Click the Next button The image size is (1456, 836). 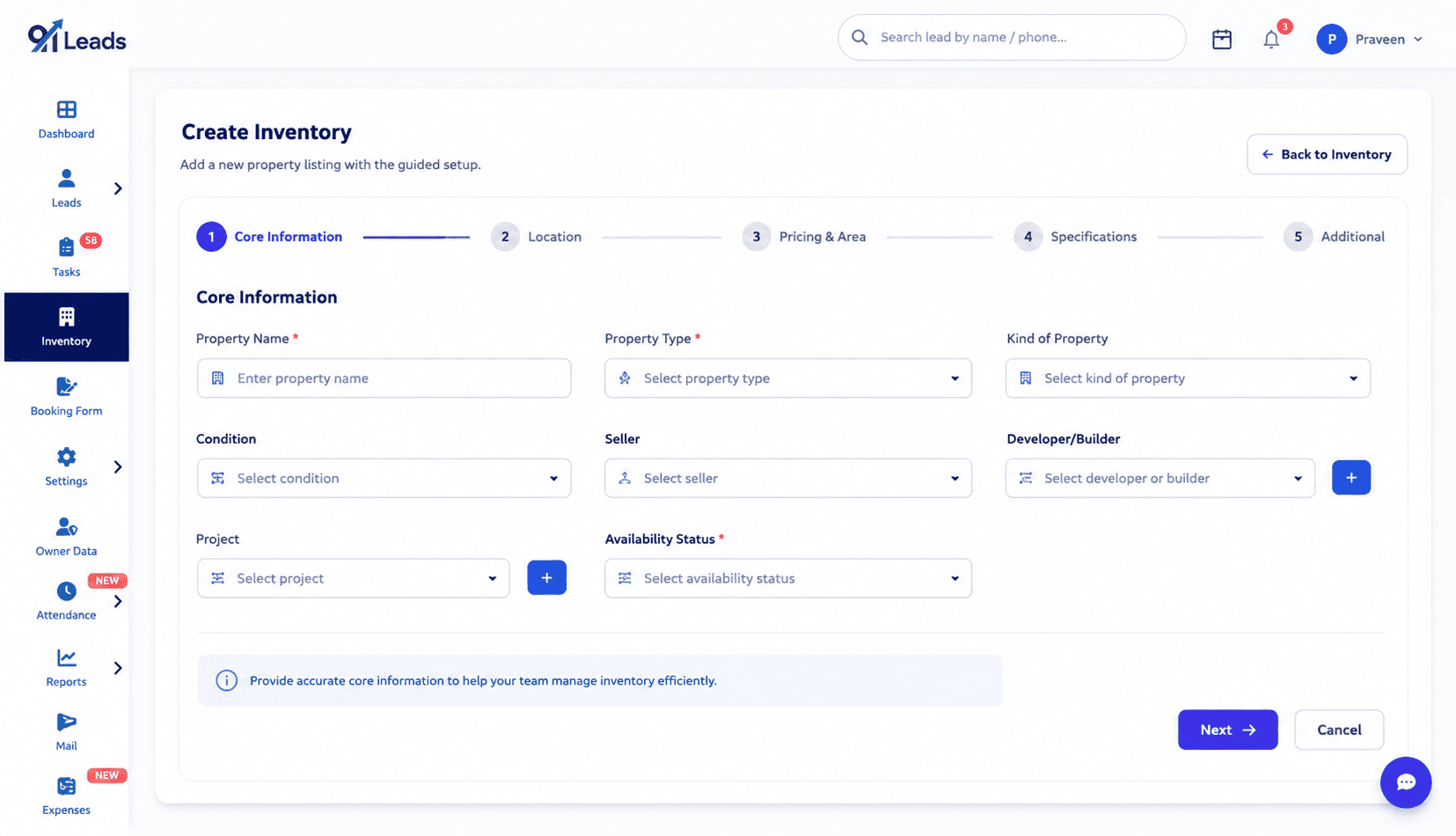[x=1227, y=730]
